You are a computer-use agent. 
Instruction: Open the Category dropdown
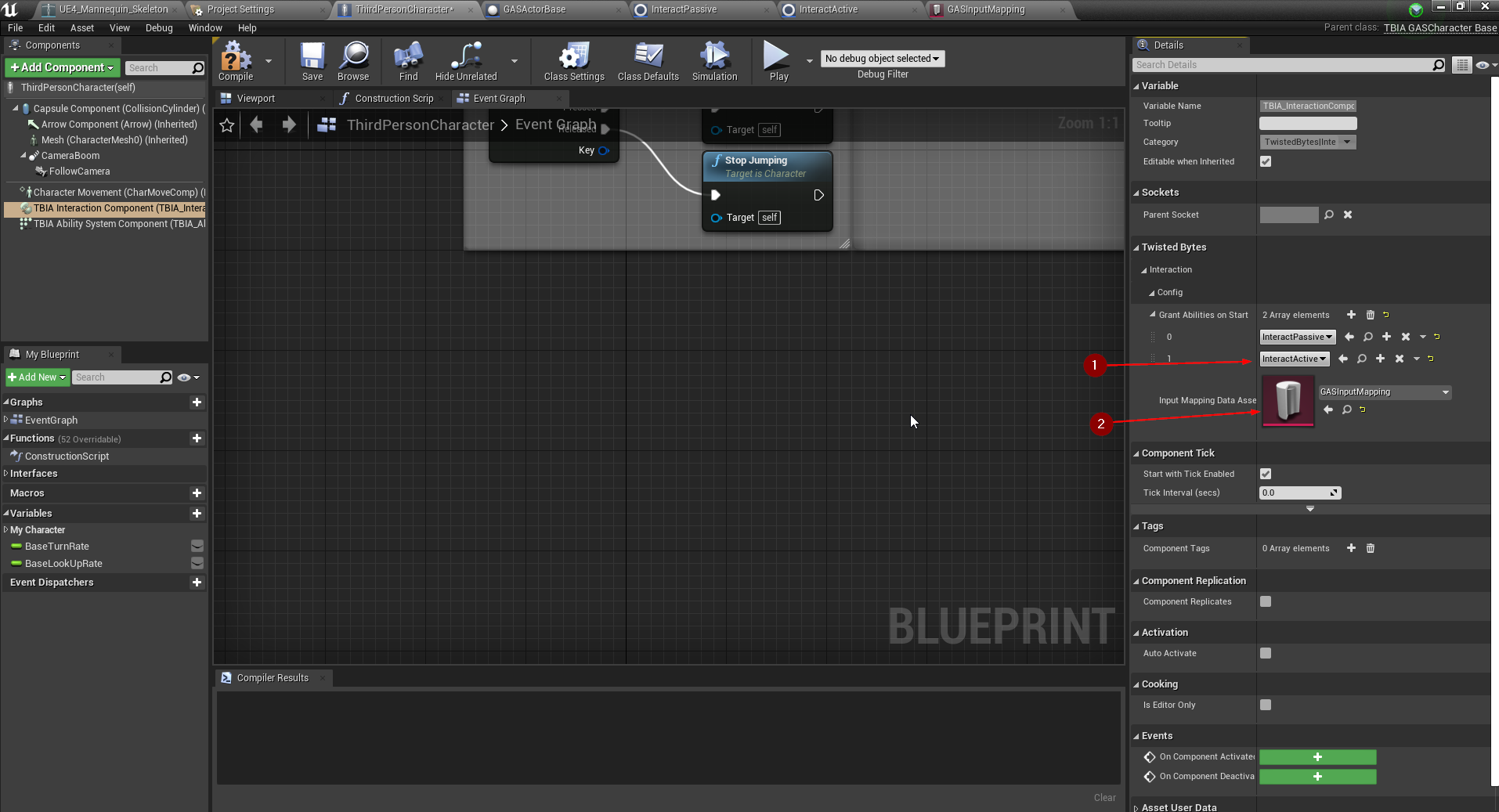pos(1307,142)
